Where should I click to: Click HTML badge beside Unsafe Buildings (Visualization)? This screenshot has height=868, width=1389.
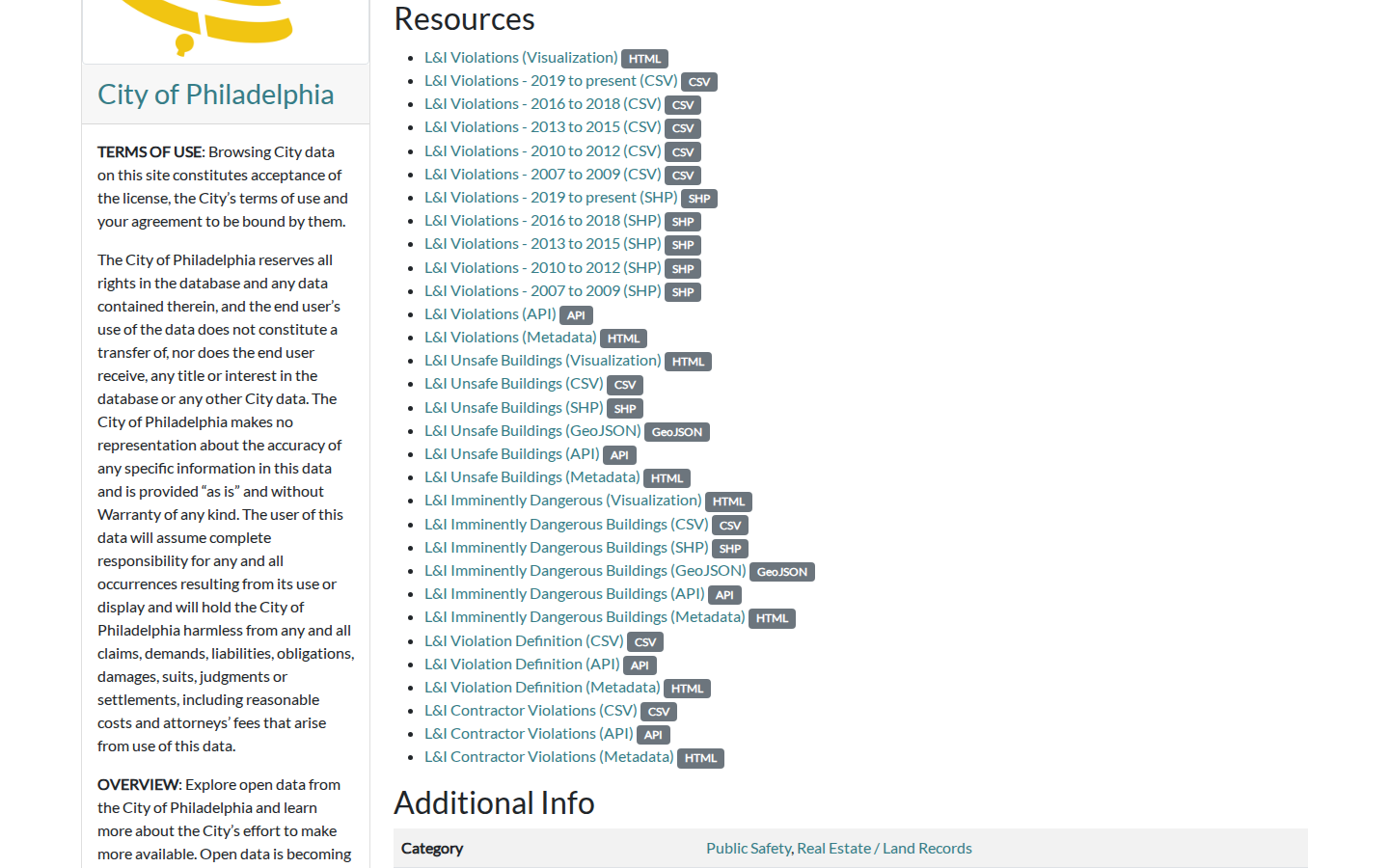[688, 362]
